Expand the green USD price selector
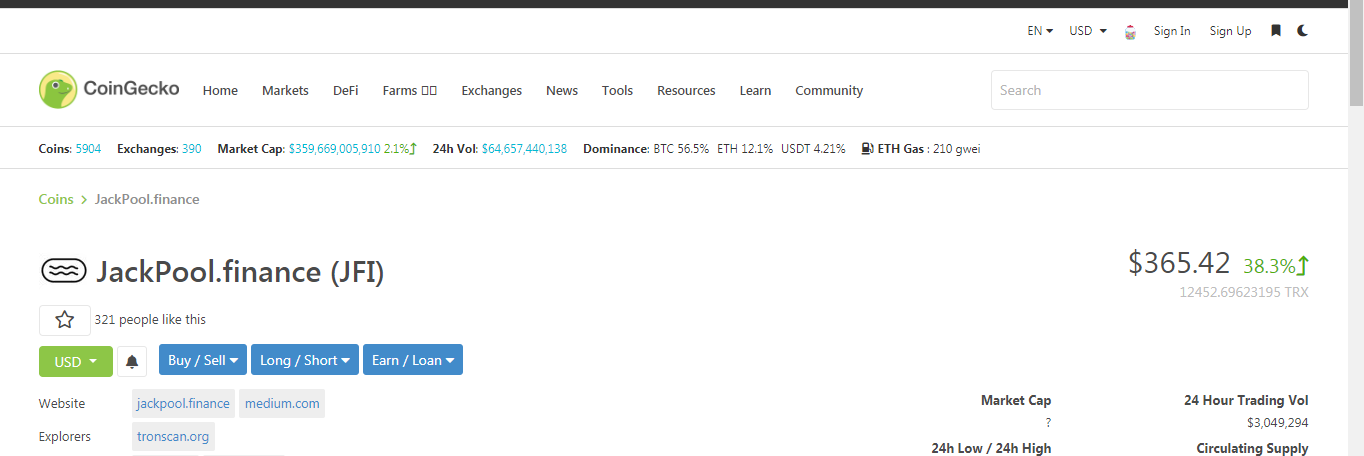 [x=76, y=361]
